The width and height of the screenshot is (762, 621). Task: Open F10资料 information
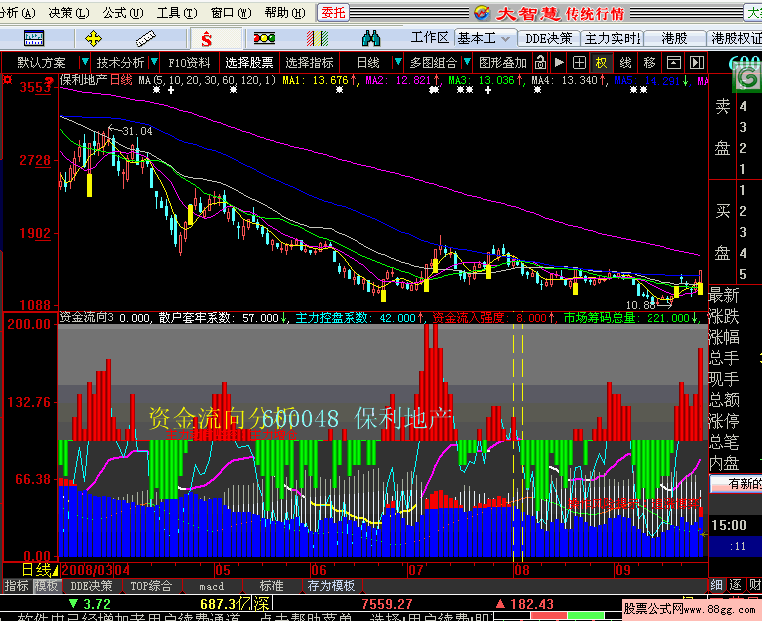[189, 63]
